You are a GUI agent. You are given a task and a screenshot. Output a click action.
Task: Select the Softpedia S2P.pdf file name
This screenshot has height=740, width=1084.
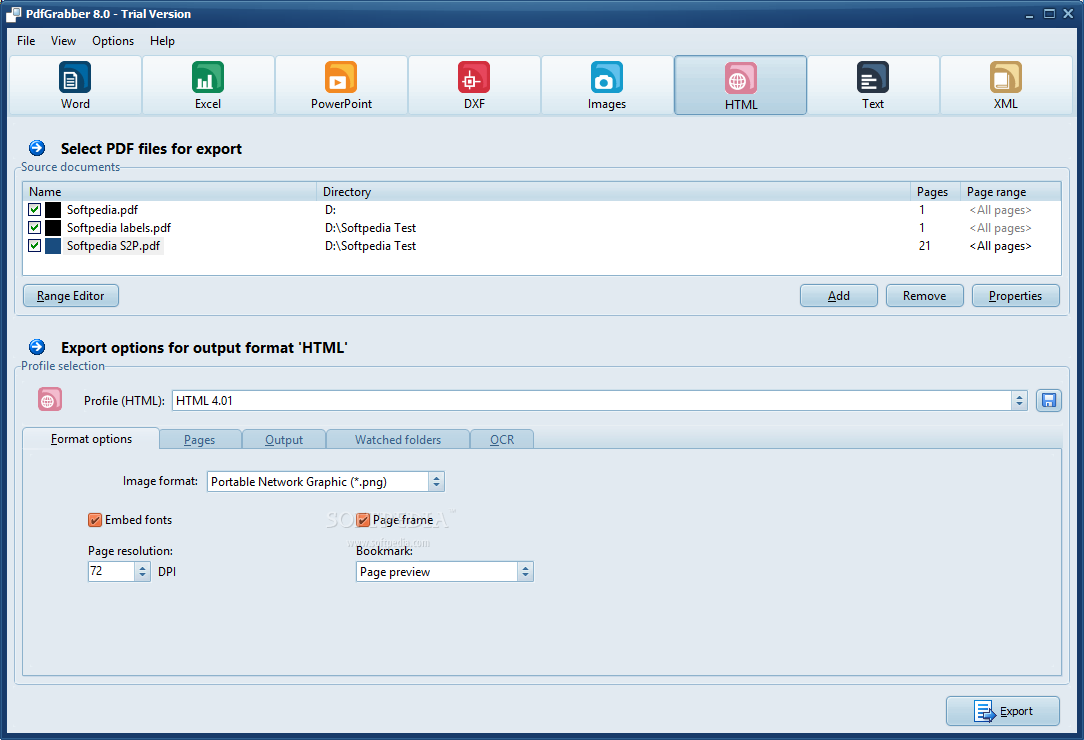click(x=113, y=246)
